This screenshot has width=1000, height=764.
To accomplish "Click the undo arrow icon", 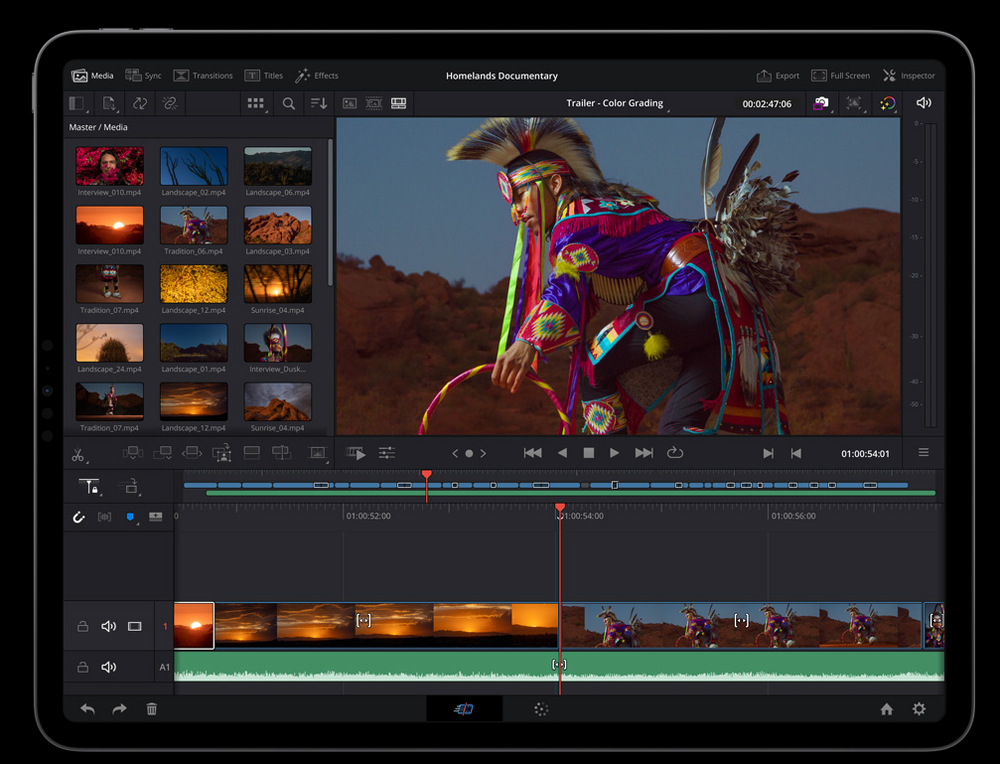I will click(88, 709).
